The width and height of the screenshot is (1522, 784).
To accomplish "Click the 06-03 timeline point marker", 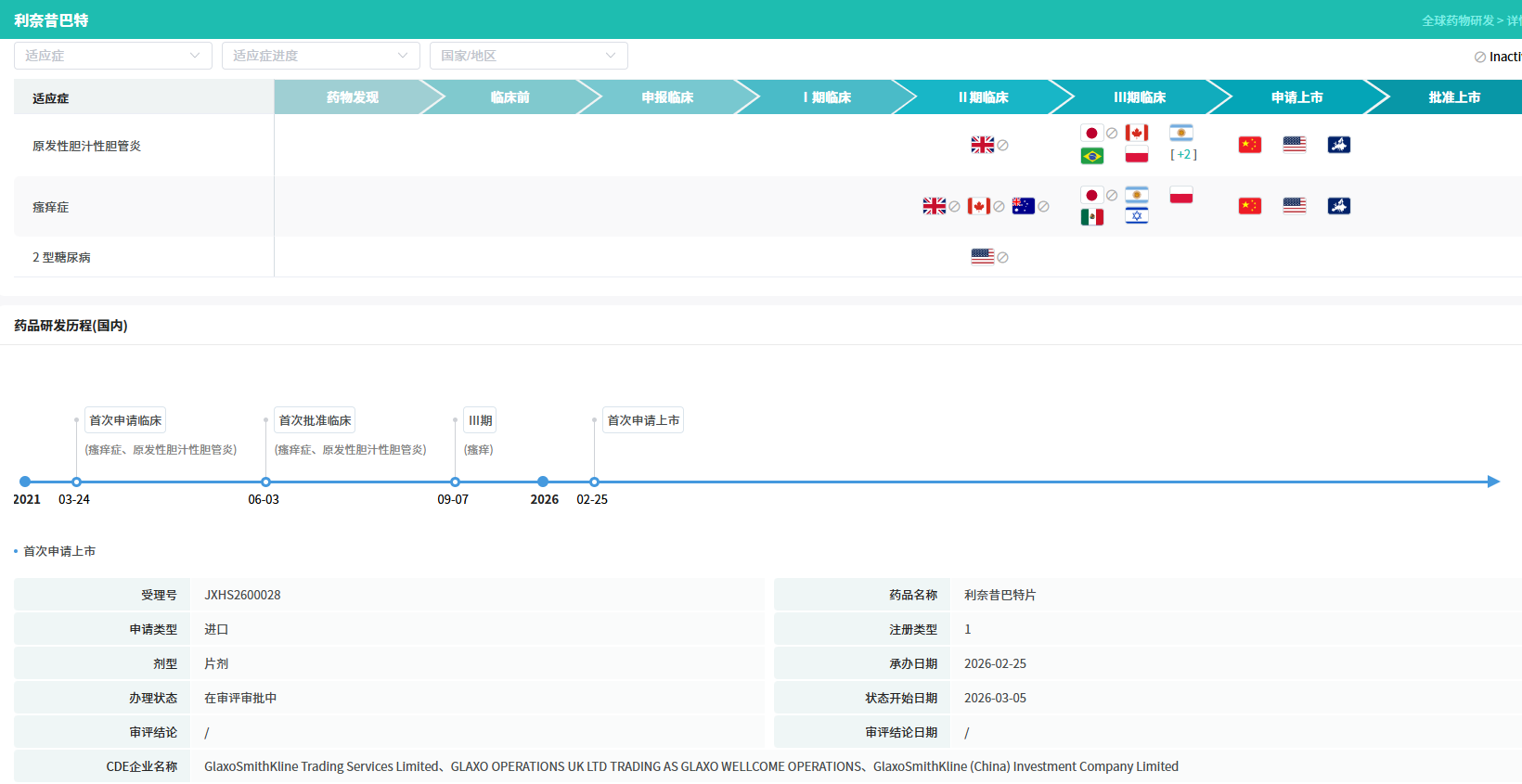I will click(x=265, y=482).
